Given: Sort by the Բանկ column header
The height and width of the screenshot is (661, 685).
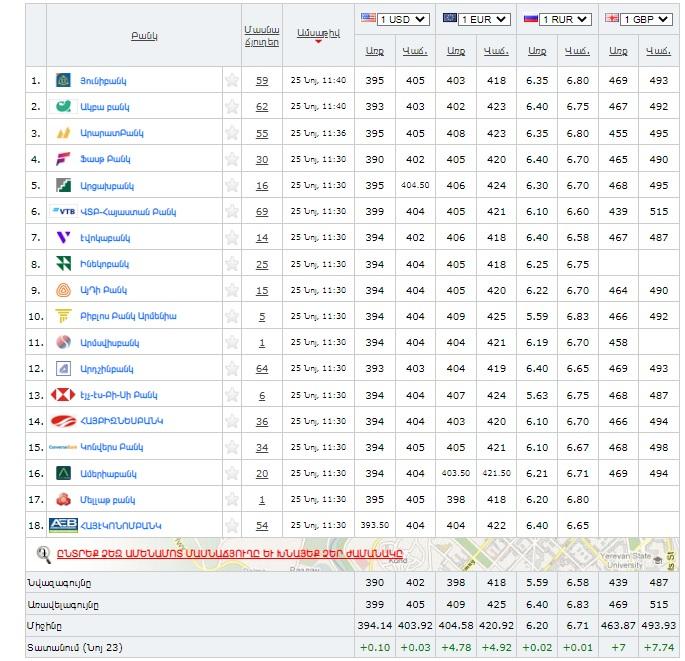Looking at the screenshot, I should [143, 36].
